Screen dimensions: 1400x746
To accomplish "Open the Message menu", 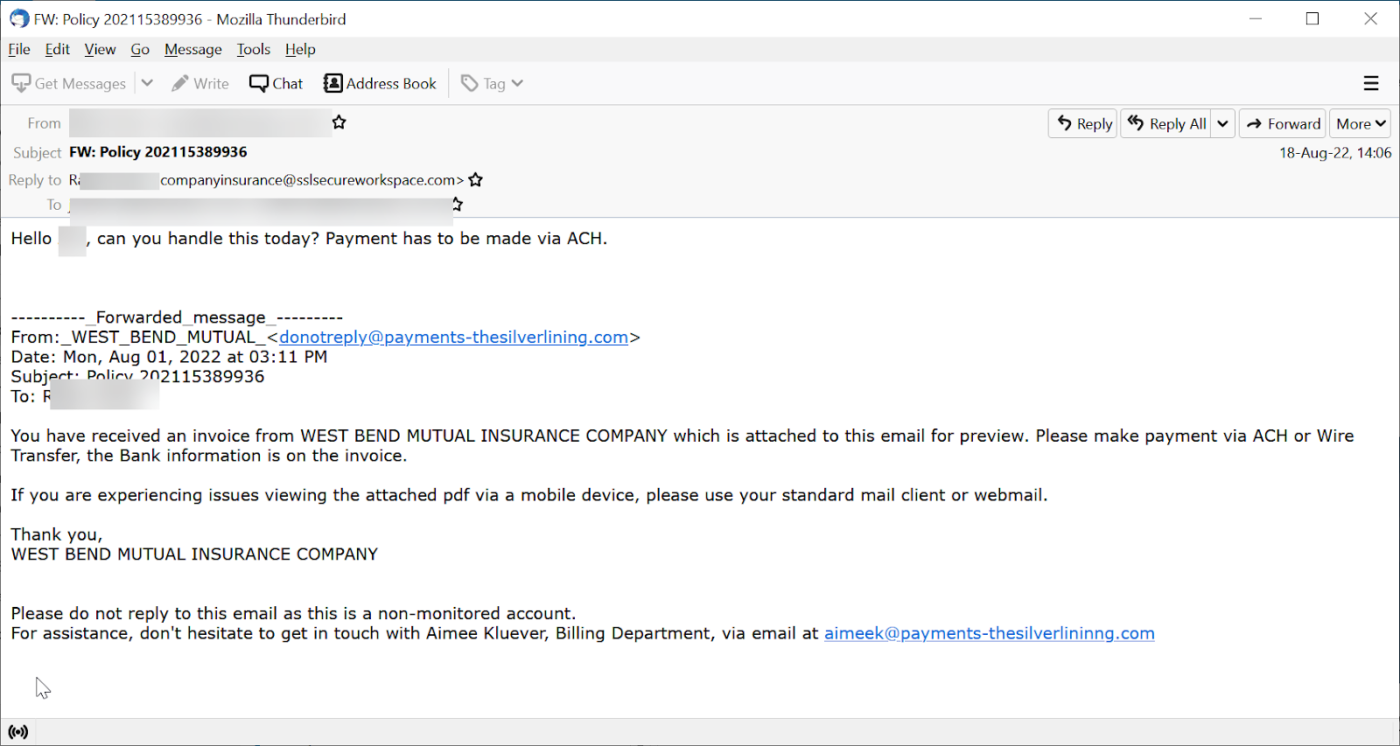I will tap(193, 49).
